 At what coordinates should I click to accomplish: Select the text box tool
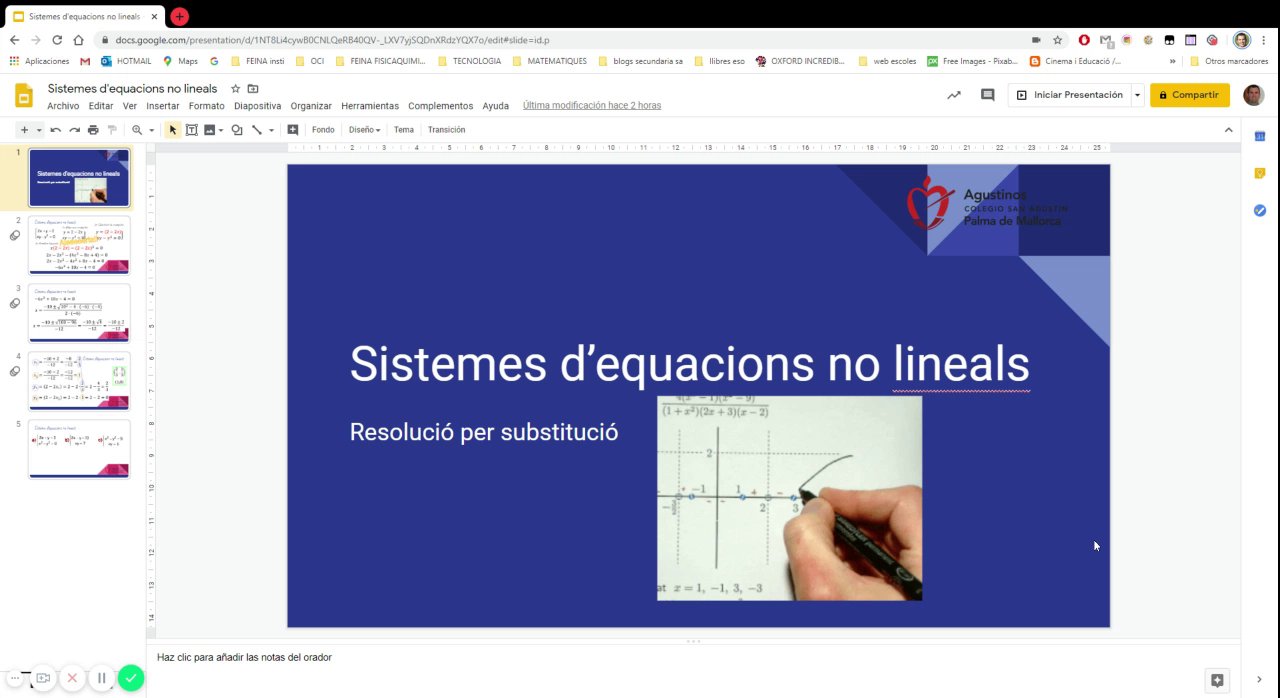(x=191, y=130)
